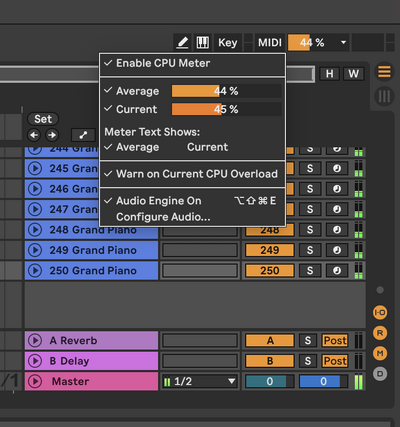Select the 249 Grand Piano track name

[93, 250]
